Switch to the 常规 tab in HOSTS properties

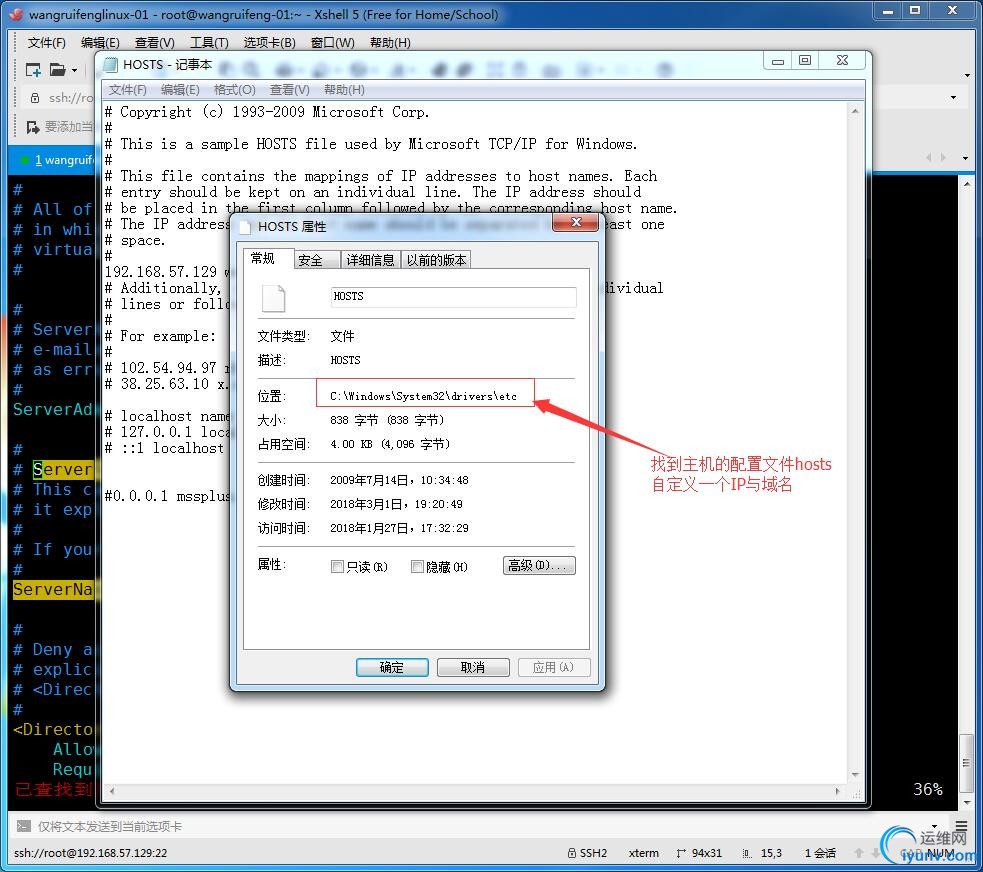coord(268,258)
